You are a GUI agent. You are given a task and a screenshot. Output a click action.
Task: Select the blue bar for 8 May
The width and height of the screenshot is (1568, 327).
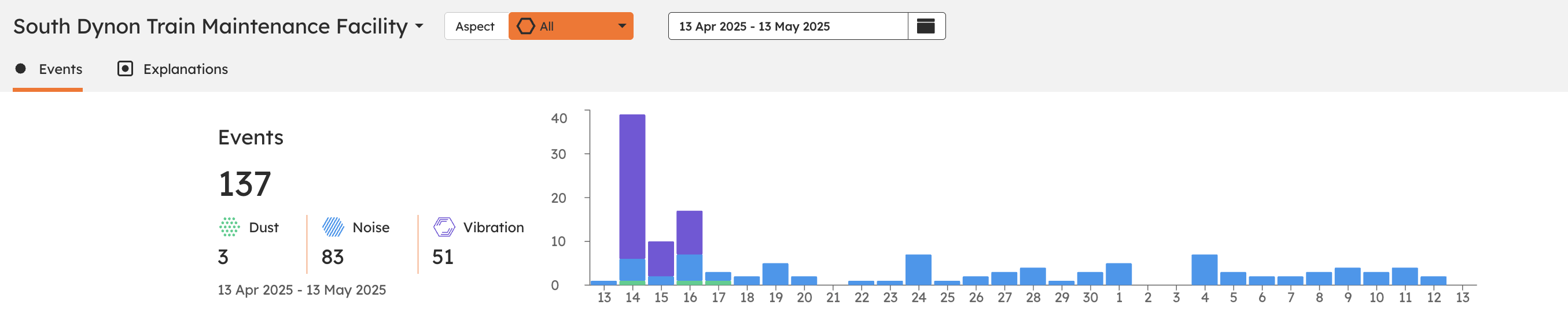pos(1319,278)
